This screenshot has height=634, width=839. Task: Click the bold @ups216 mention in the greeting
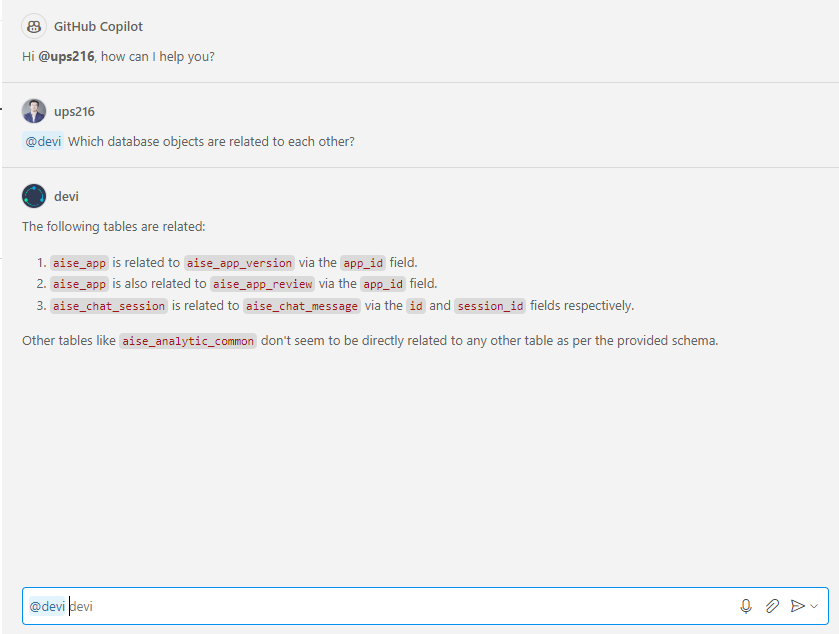tap(66, 57)
